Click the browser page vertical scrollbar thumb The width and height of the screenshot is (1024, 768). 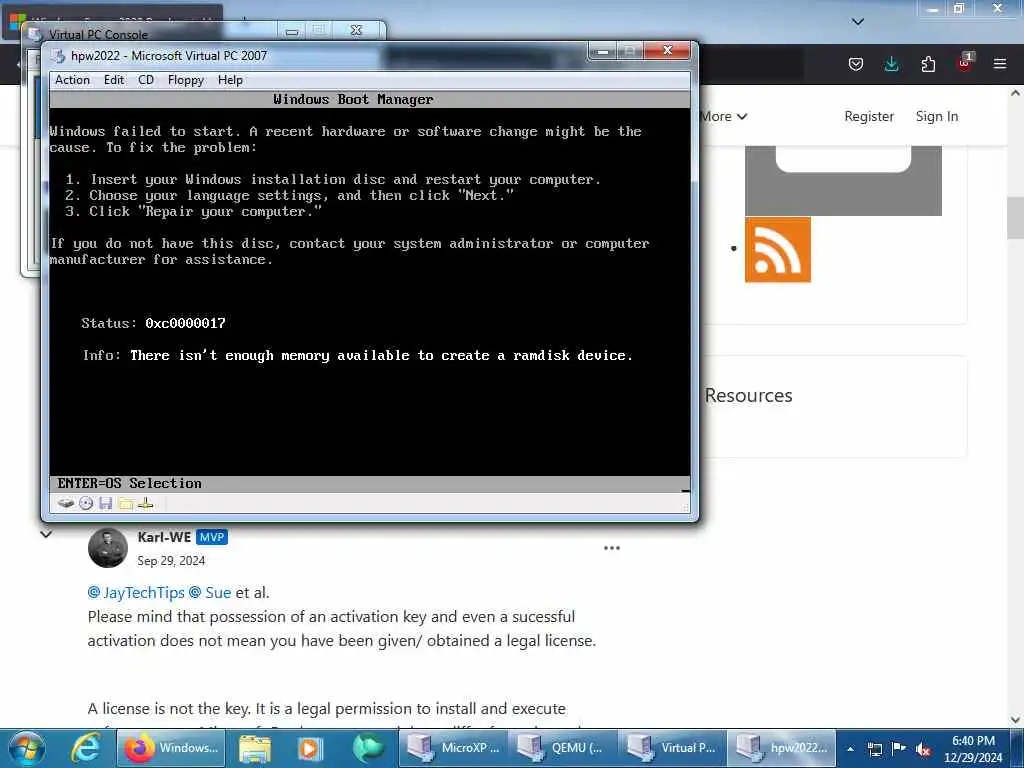point(1016,217)
